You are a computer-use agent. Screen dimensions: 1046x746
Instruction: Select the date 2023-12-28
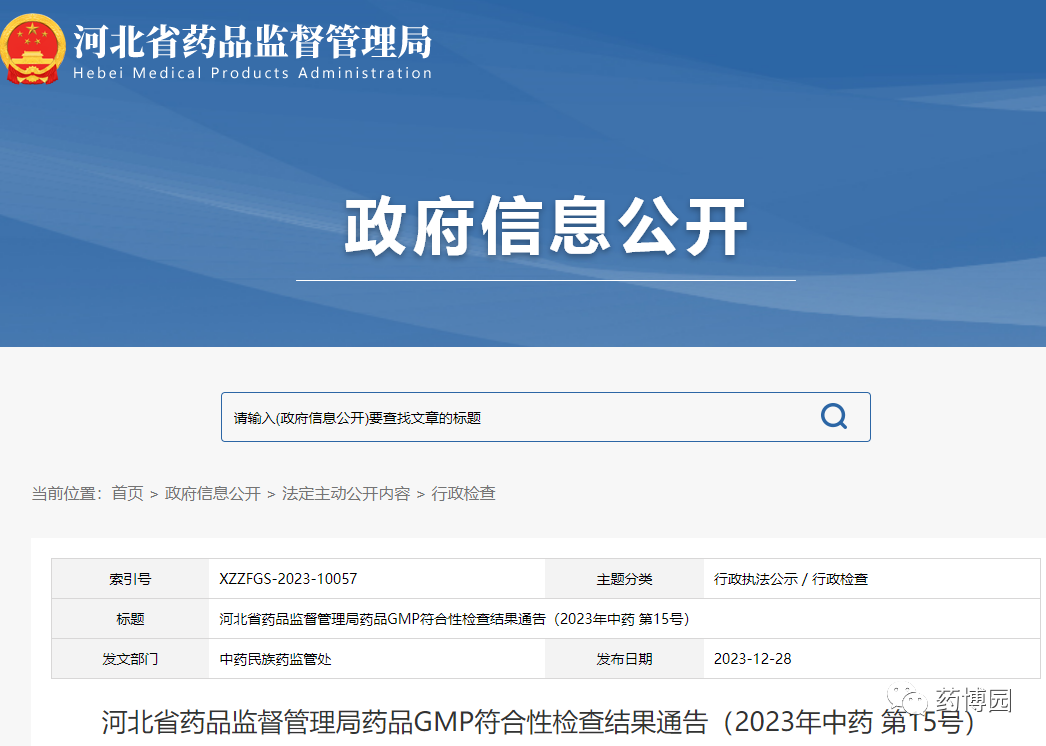[752, 659]
